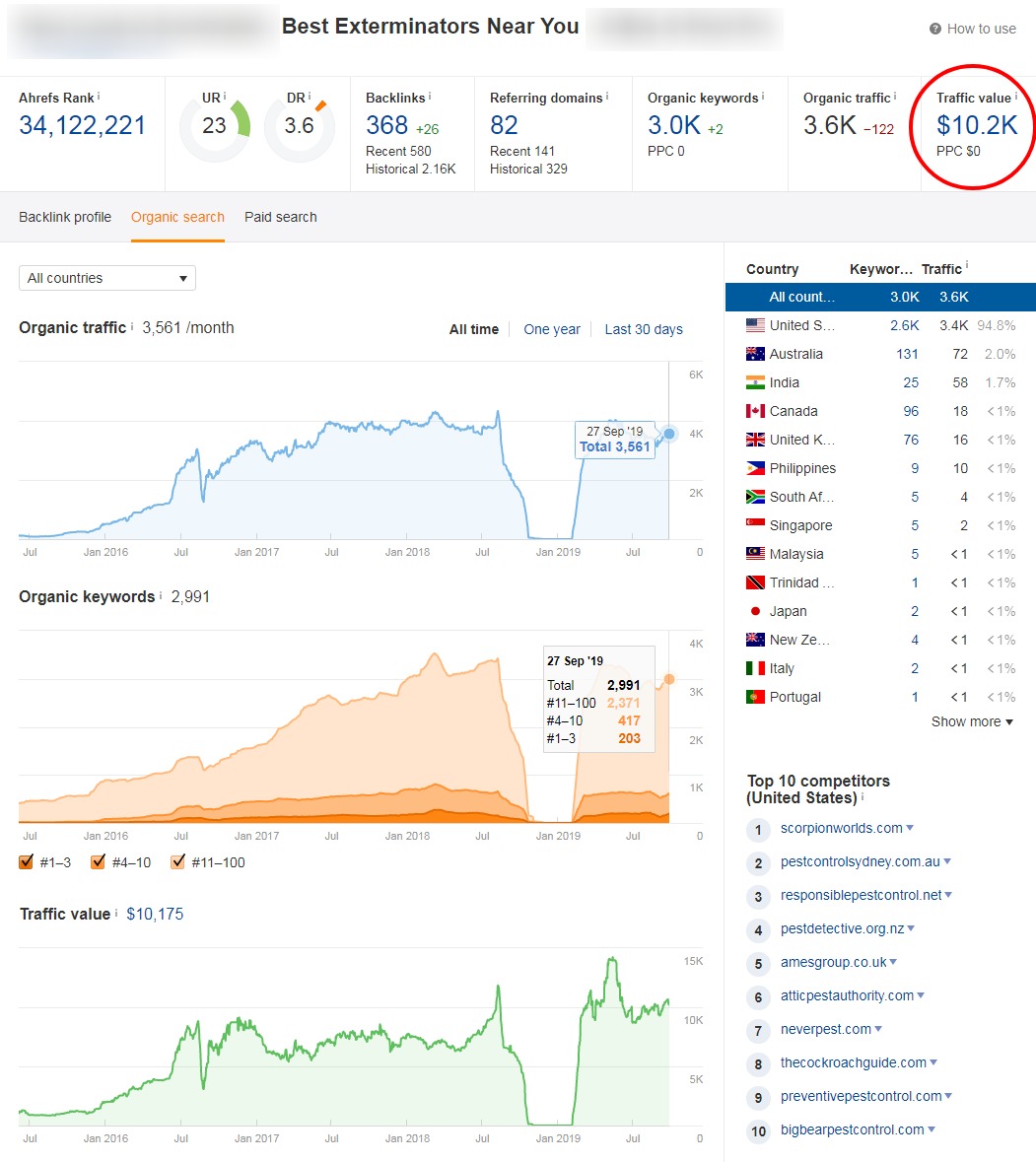Click Australia keywords count 131
This screenshot has height=1162, width=1036.
tap(907, 354)
